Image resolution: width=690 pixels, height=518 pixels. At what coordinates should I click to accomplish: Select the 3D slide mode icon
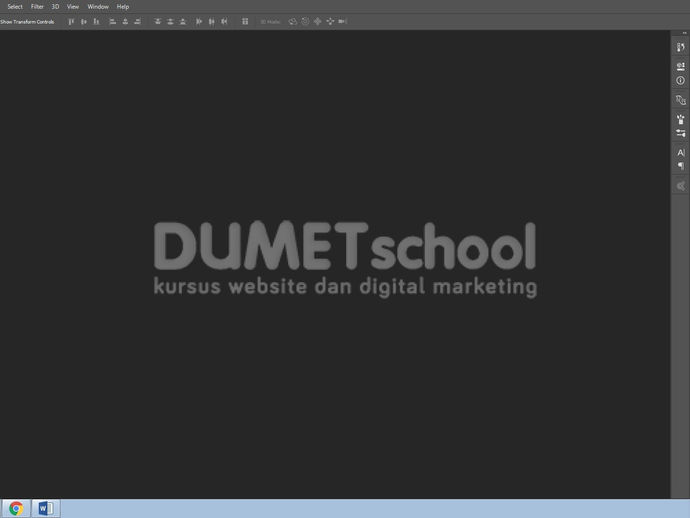pyautogui.click(x=330, y=22)
